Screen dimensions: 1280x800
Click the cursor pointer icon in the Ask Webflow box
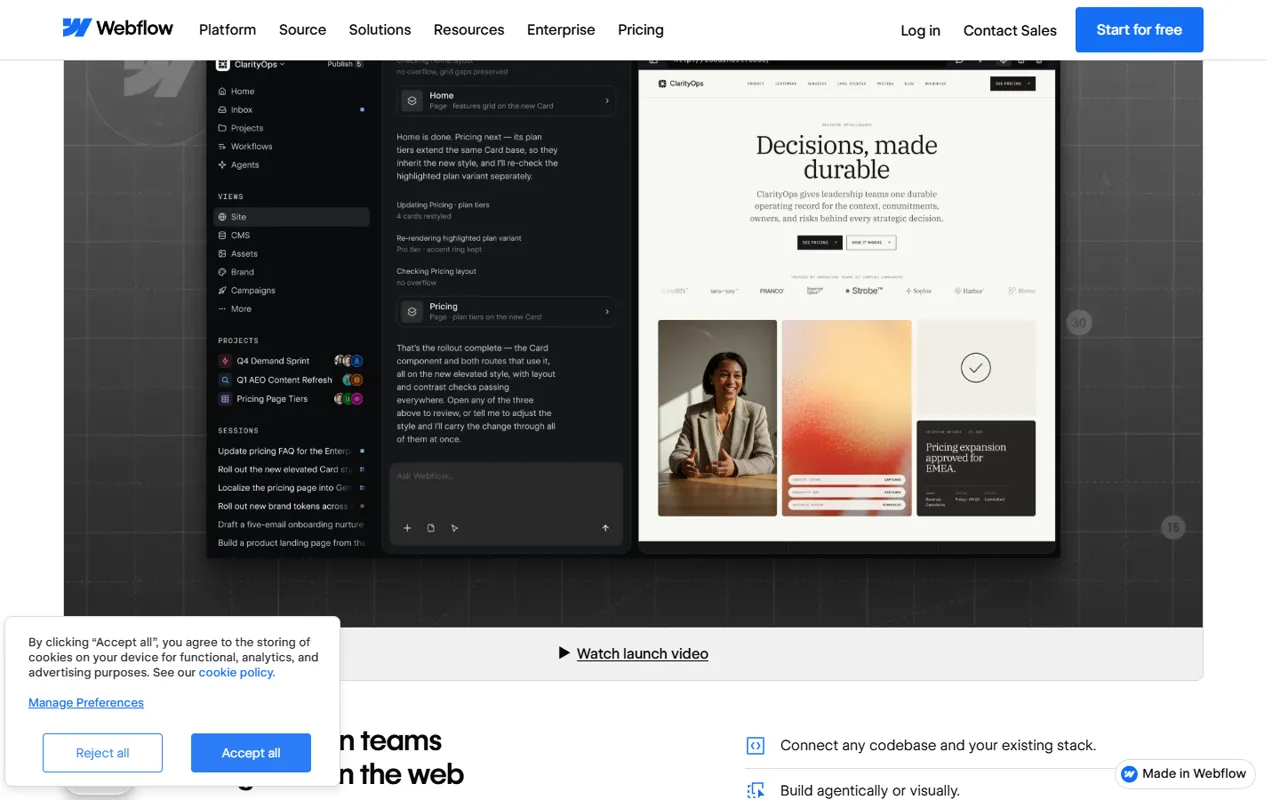point(455,528)
